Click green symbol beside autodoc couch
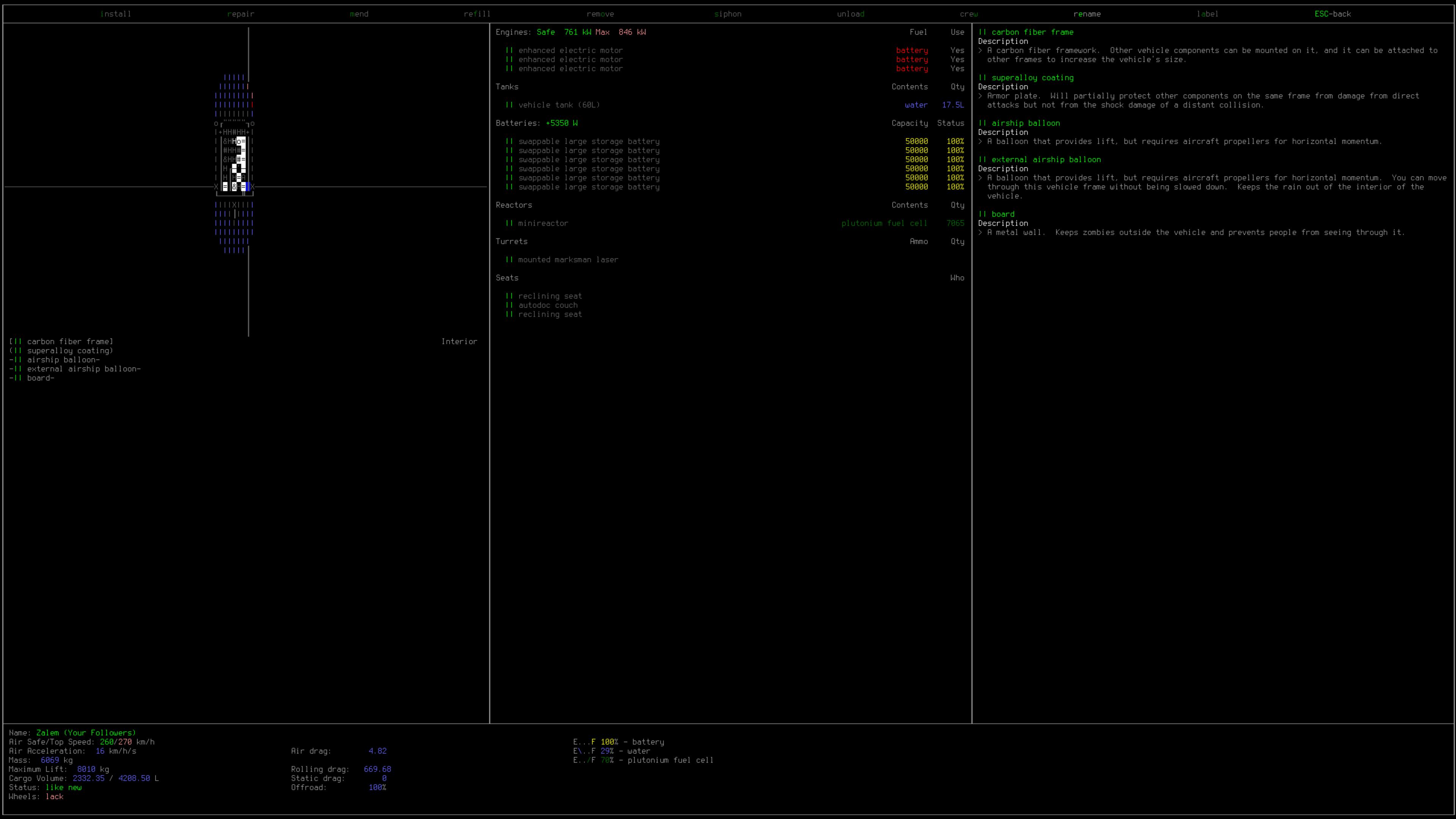The width and height of the screenshot is (1456, 819). [509, 305]
